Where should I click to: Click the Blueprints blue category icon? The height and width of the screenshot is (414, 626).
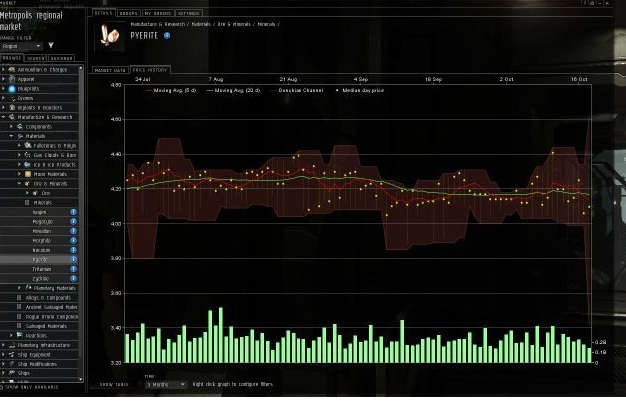(x=12, y=89)
